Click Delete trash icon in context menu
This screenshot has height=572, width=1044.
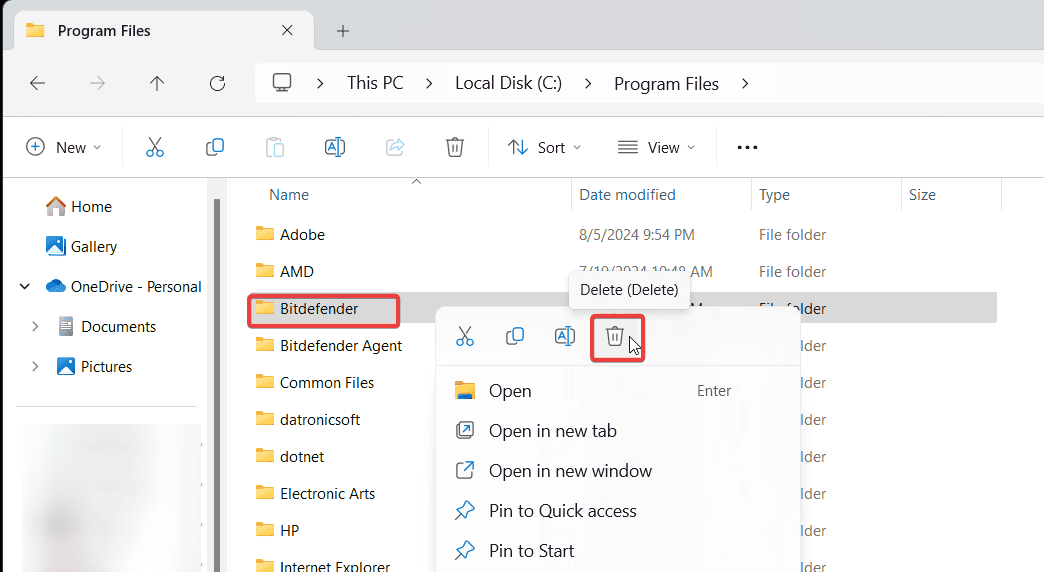tap(615, 336)
